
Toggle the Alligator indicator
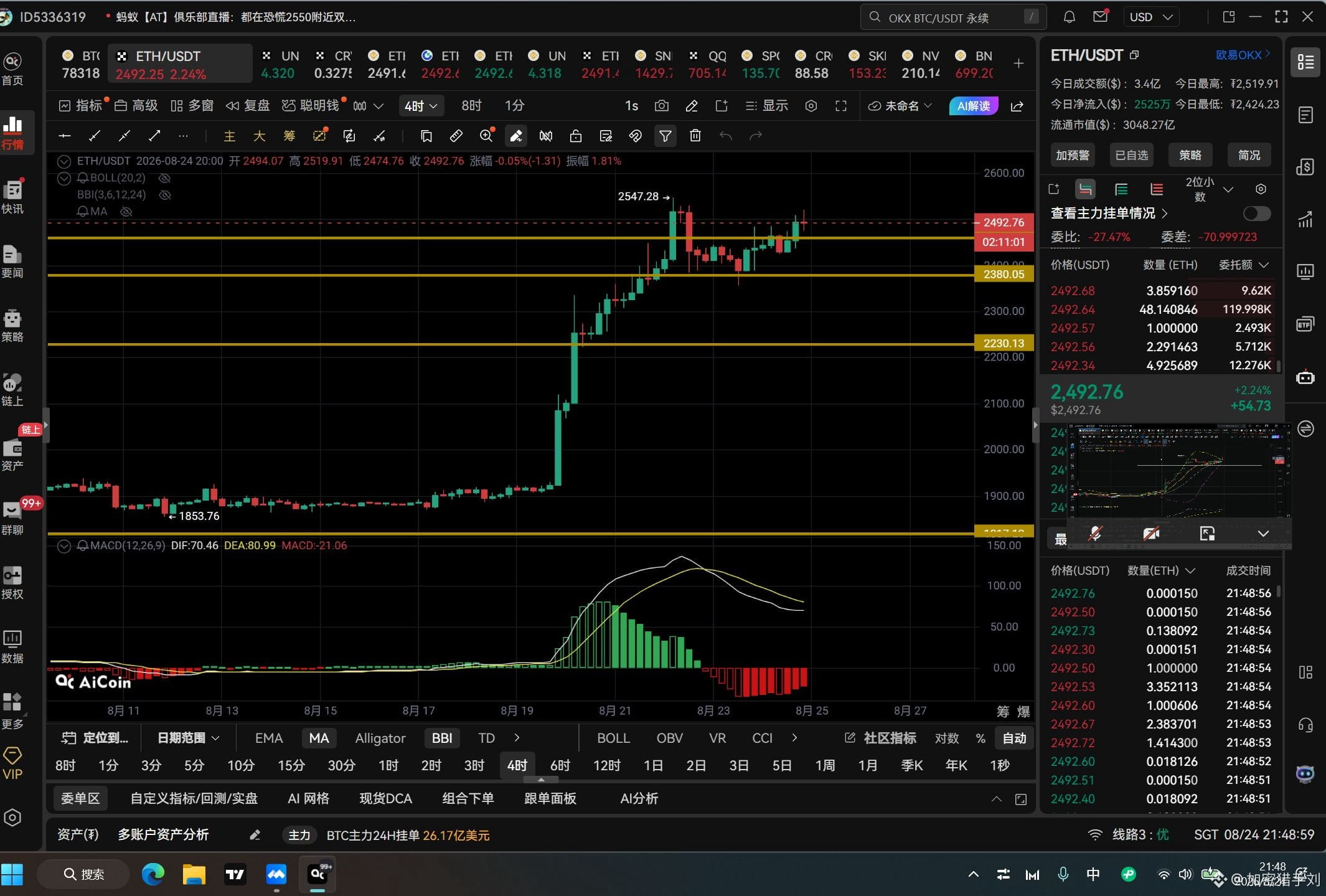coord(380,738)
